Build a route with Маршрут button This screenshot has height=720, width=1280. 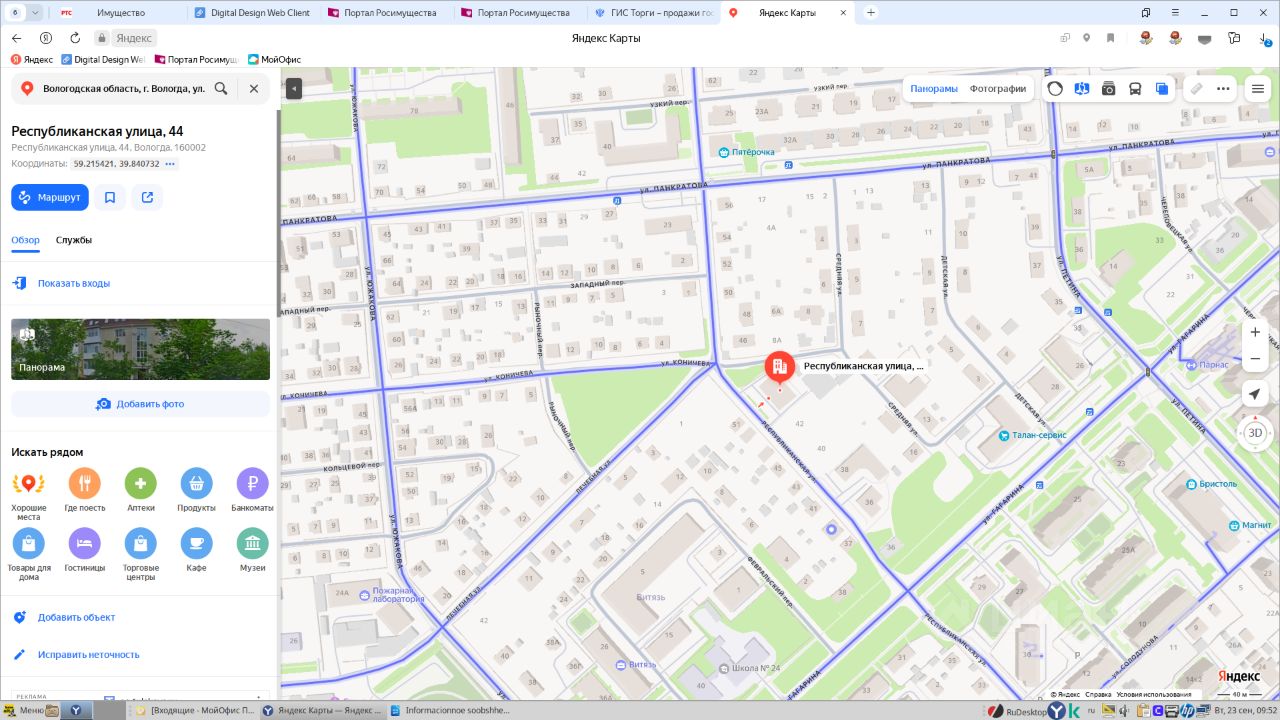pos(50,197)
